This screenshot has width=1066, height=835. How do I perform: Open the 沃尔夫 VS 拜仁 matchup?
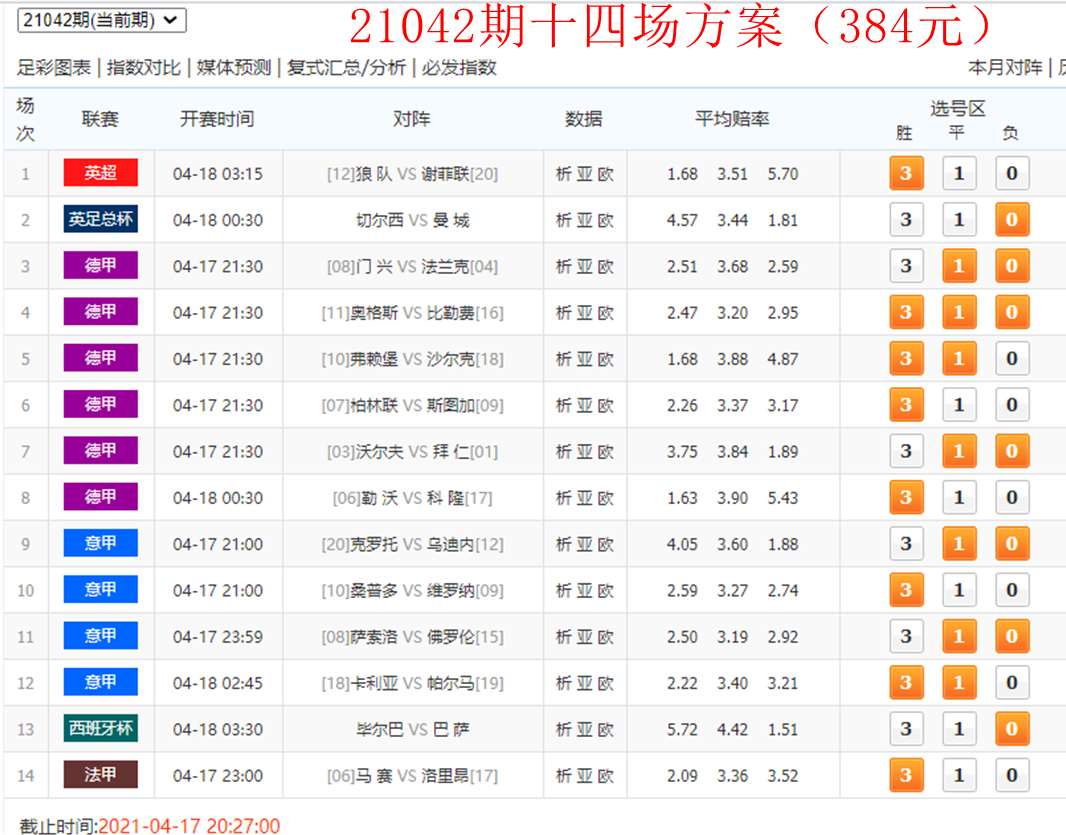tap(413, 451)
